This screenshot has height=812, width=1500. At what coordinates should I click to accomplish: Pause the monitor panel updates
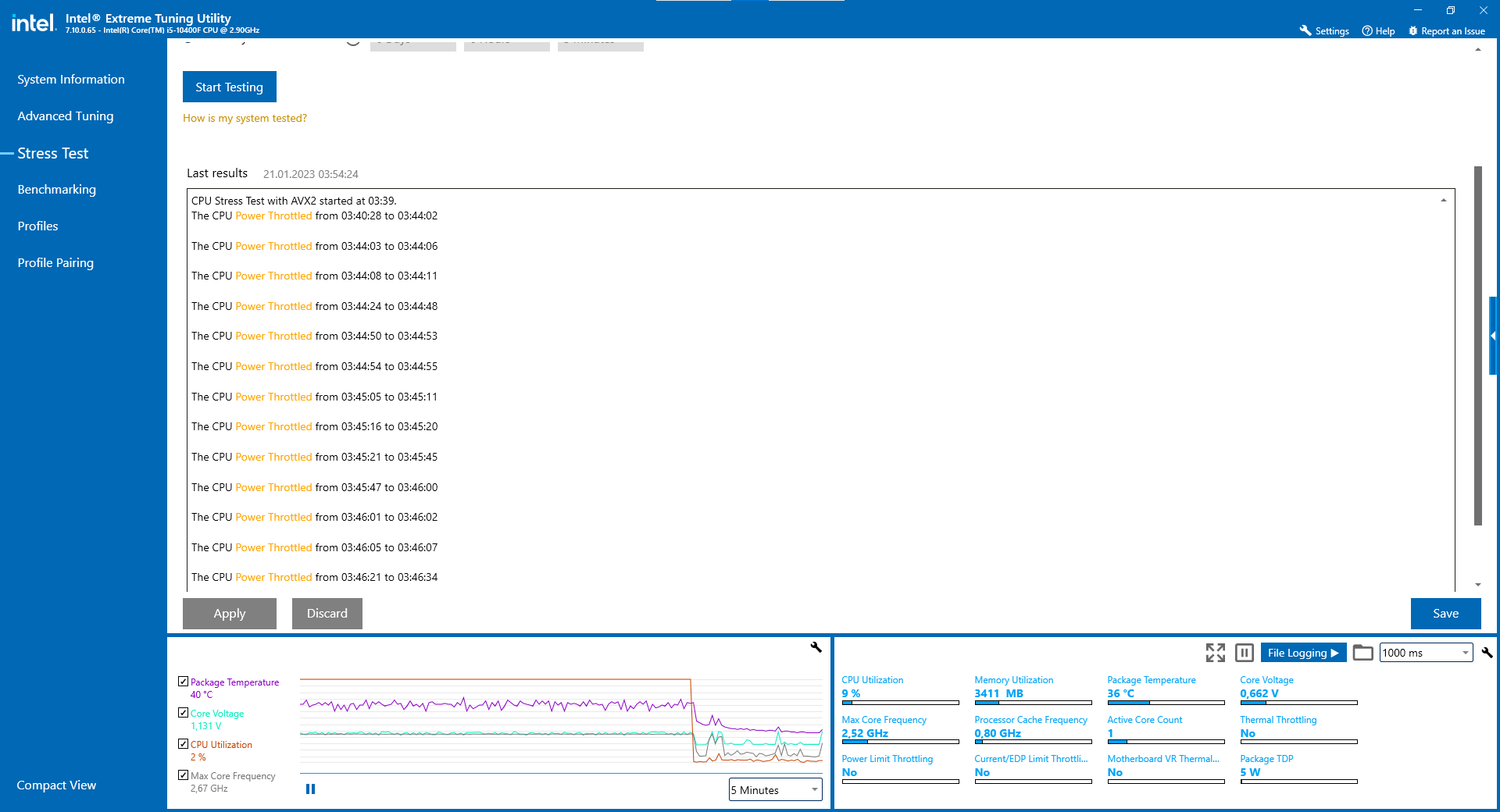[1245, 652]
